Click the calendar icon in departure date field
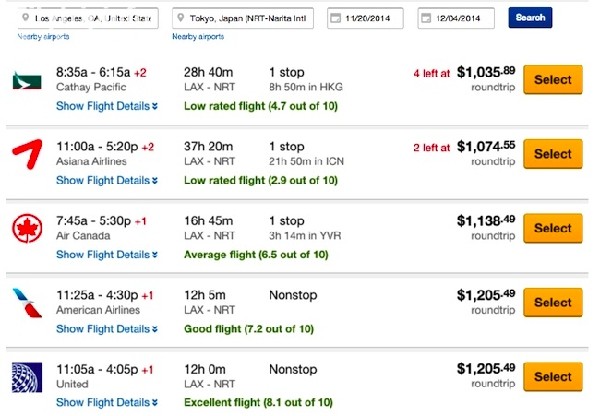 coord(335,18)
